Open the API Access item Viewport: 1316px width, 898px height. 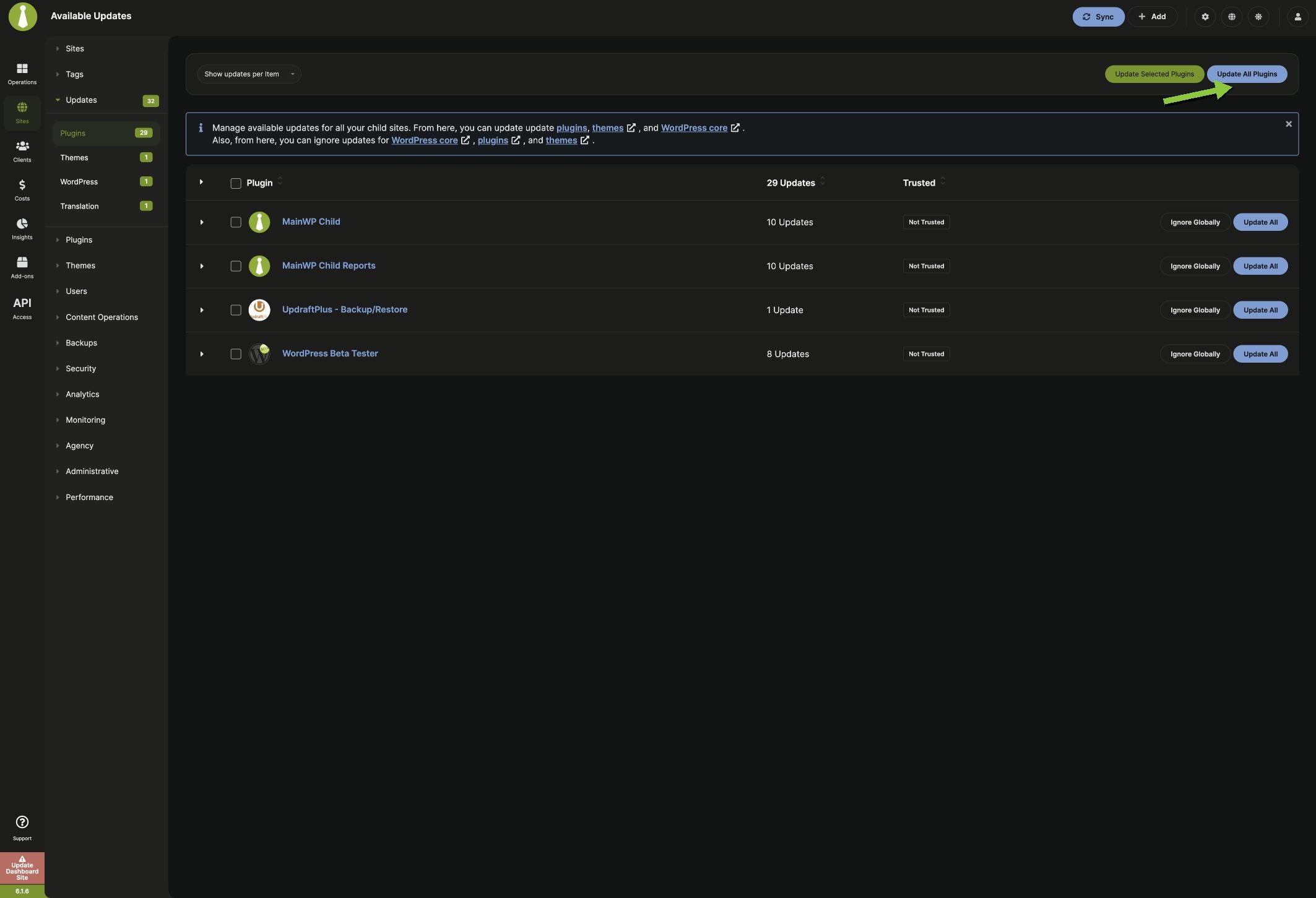tap(22, 308)
